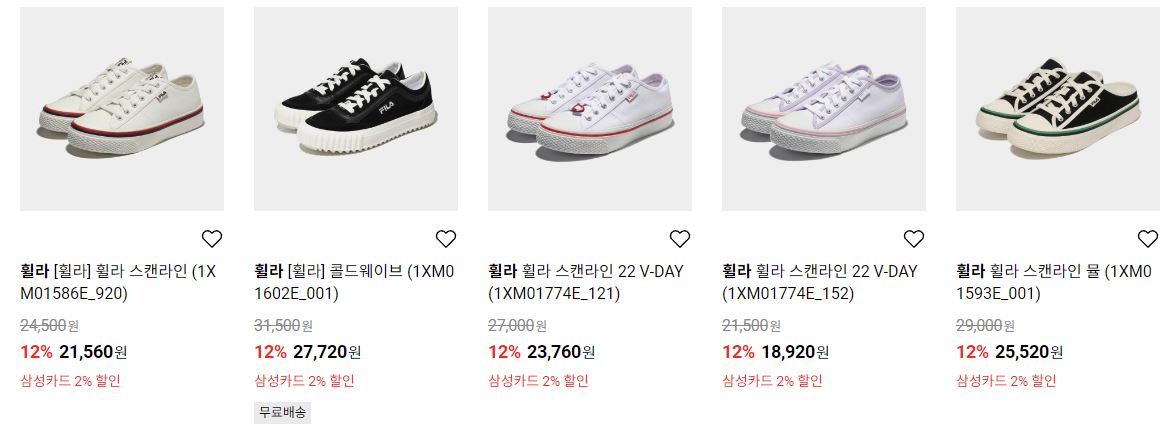The image size is (1165, 445).
Task: Open black Cold Wave sneaker image
Action: pos(356,109)
